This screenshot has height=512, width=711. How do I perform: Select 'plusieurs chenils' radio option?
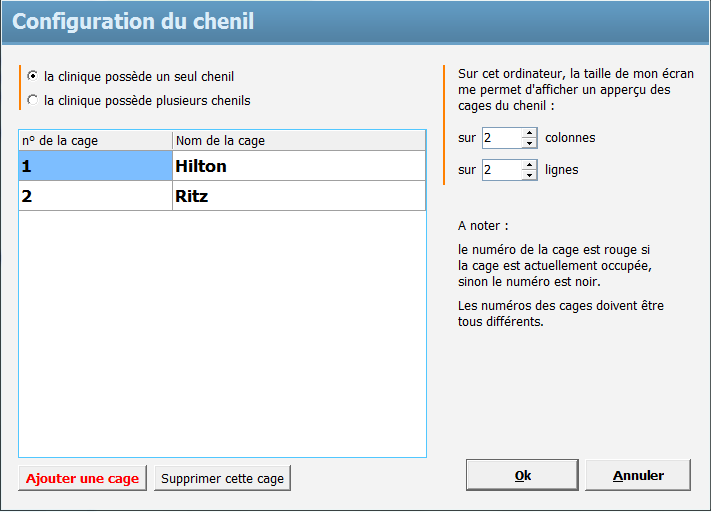pos(34,100)
